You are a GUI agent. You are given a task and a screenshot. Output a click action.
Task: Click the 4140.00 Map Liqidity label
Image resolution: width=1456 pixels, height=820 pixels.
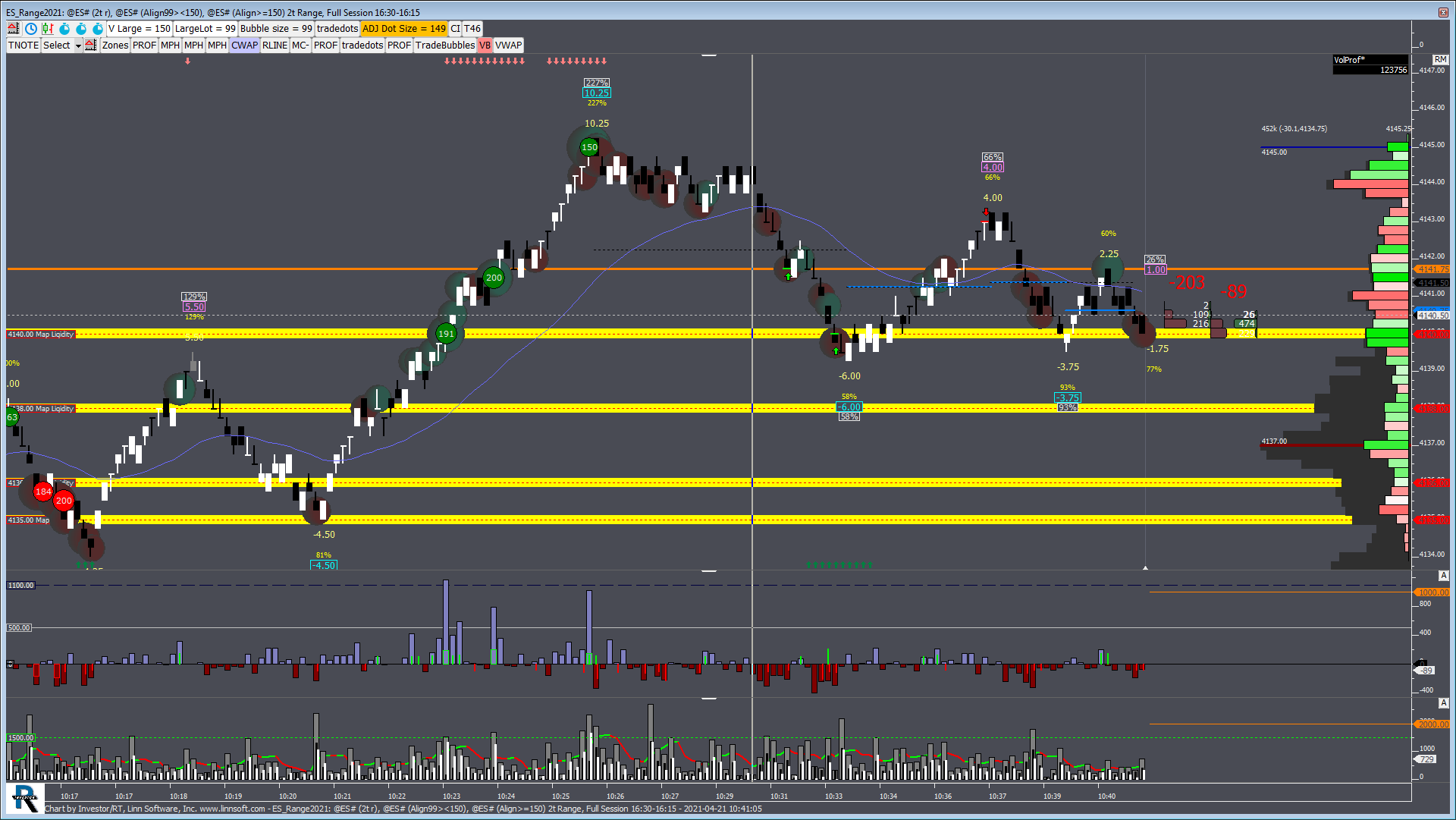pos(41,335)
